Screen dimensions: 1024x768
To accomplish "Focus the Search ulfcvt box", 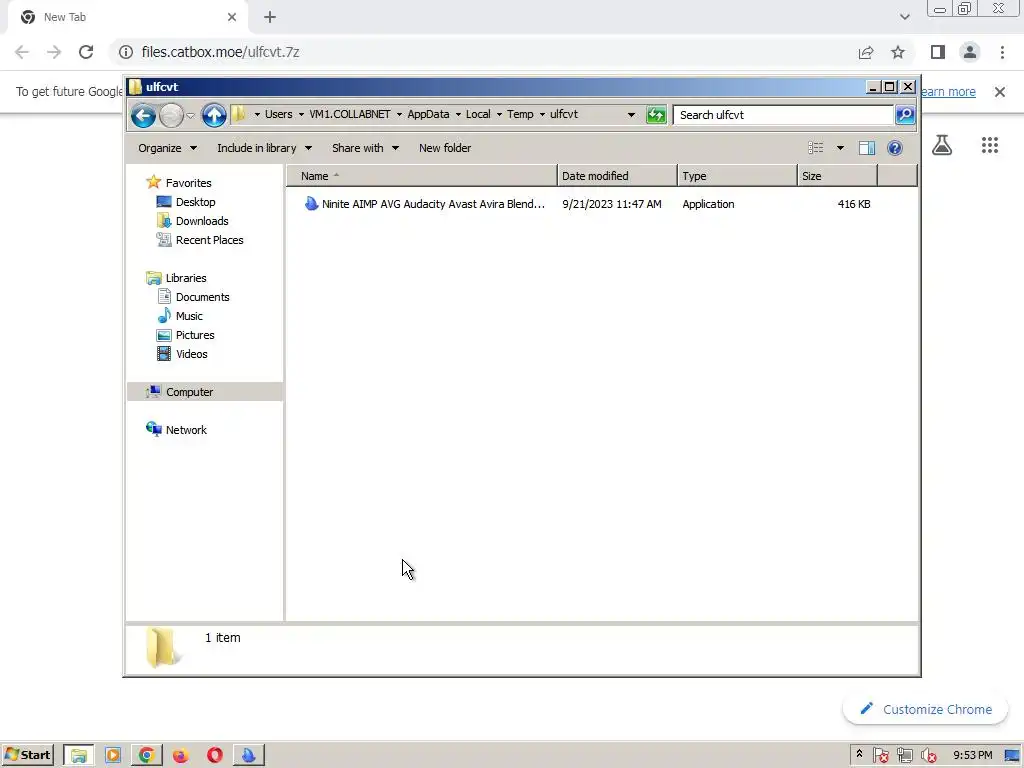I will (783, 115).
